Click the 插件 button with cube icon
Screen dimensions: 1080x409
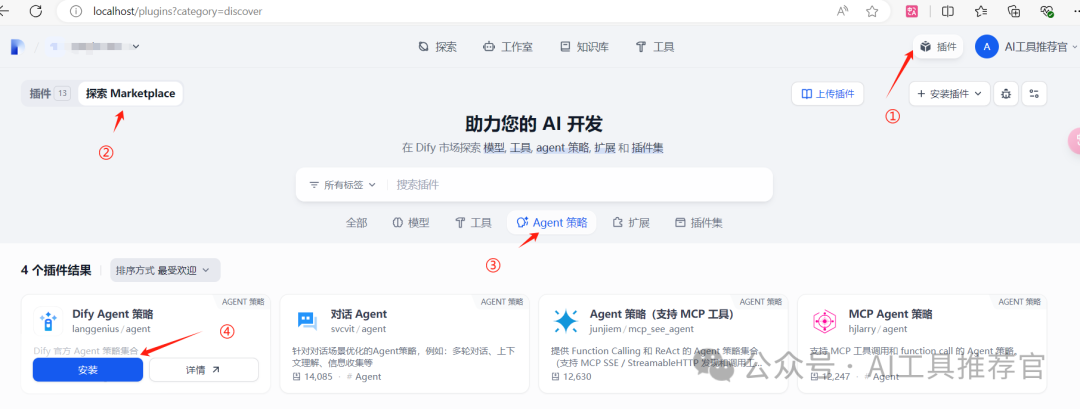[x=938, y=47]
